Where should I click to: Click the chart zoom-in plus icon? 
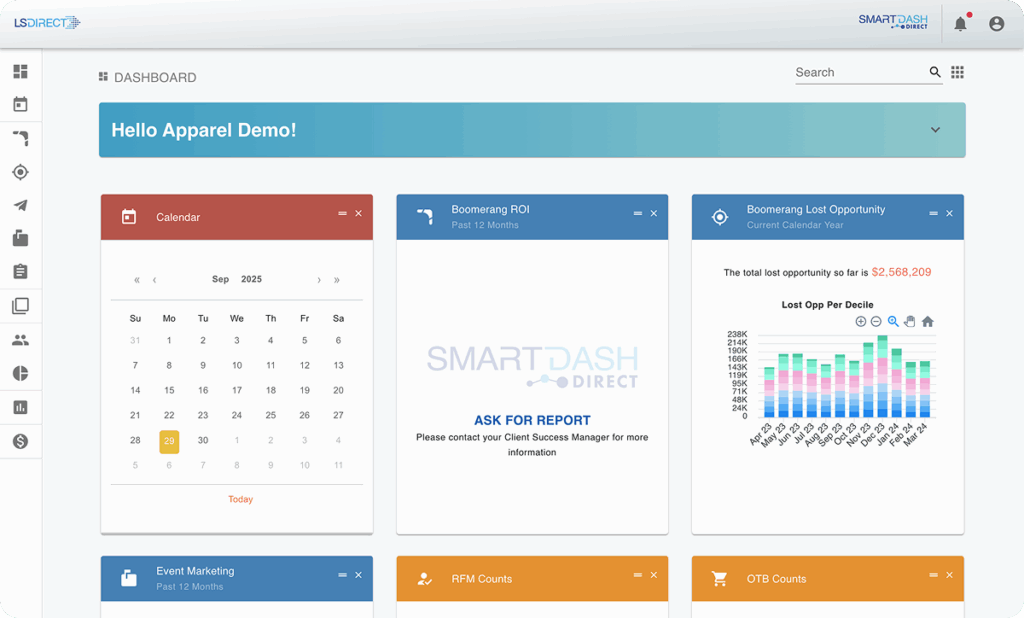pos(860,322)
